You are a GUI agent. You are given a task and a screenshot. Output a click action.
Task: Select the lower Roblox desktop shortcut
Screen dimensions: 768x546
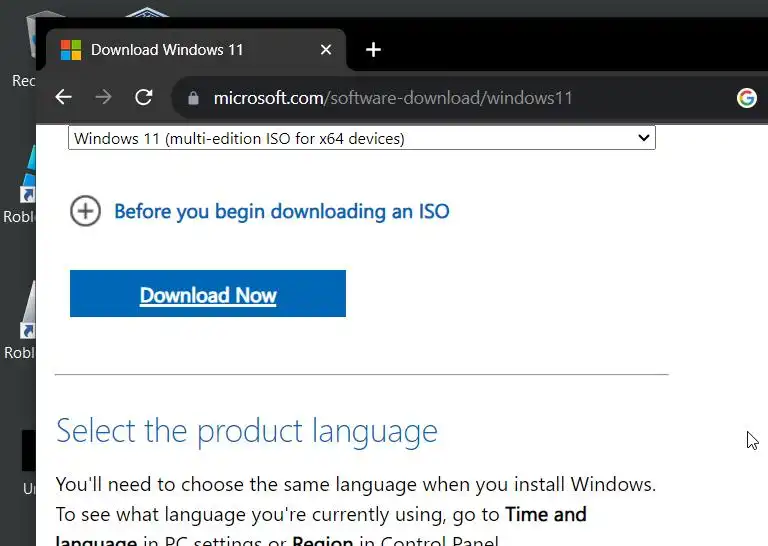click(20, 321)
